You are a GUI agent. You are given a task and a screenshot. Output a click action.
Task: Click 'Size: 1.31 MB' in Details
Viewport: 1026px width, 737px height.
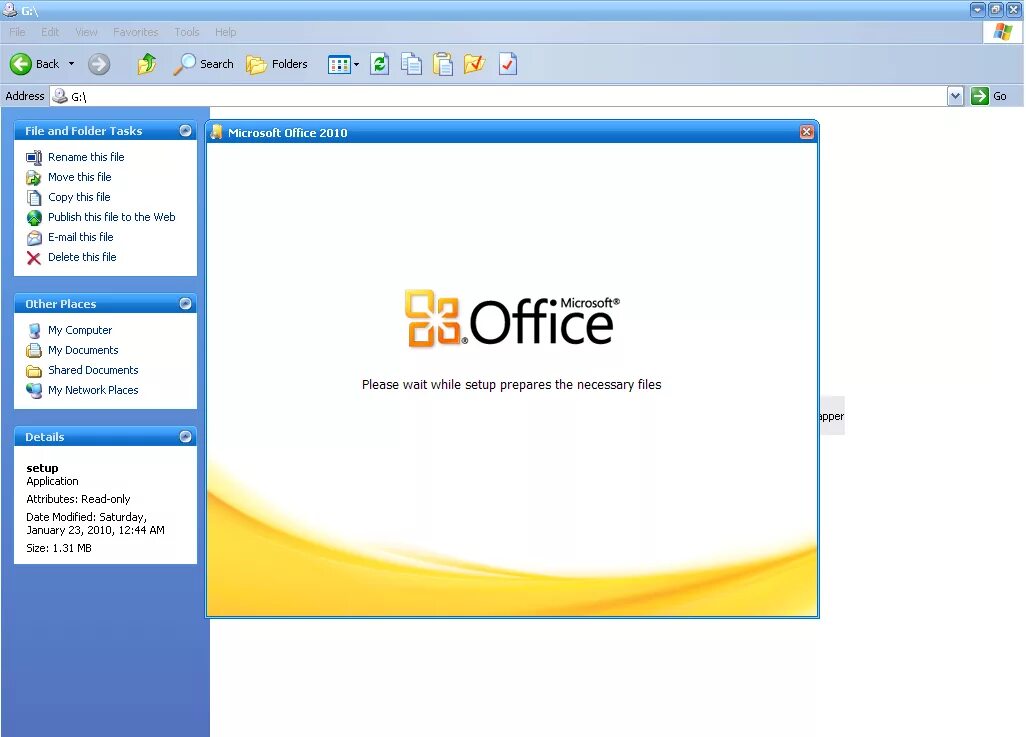tap(59, 548)
